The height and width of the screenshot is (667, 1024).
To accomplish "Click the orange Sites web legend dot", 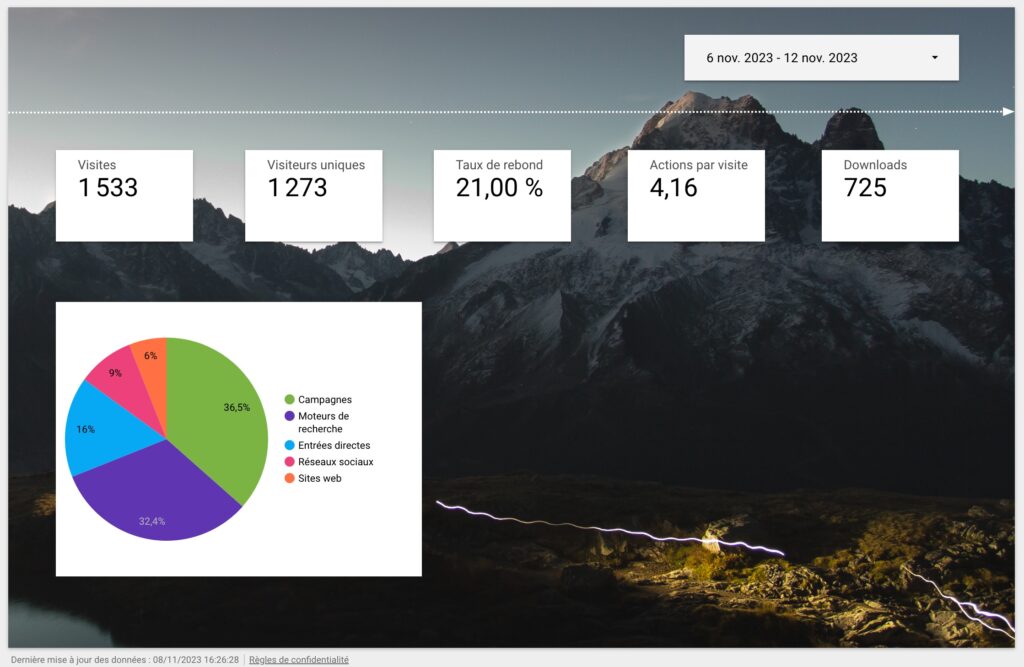I will 290,478.
